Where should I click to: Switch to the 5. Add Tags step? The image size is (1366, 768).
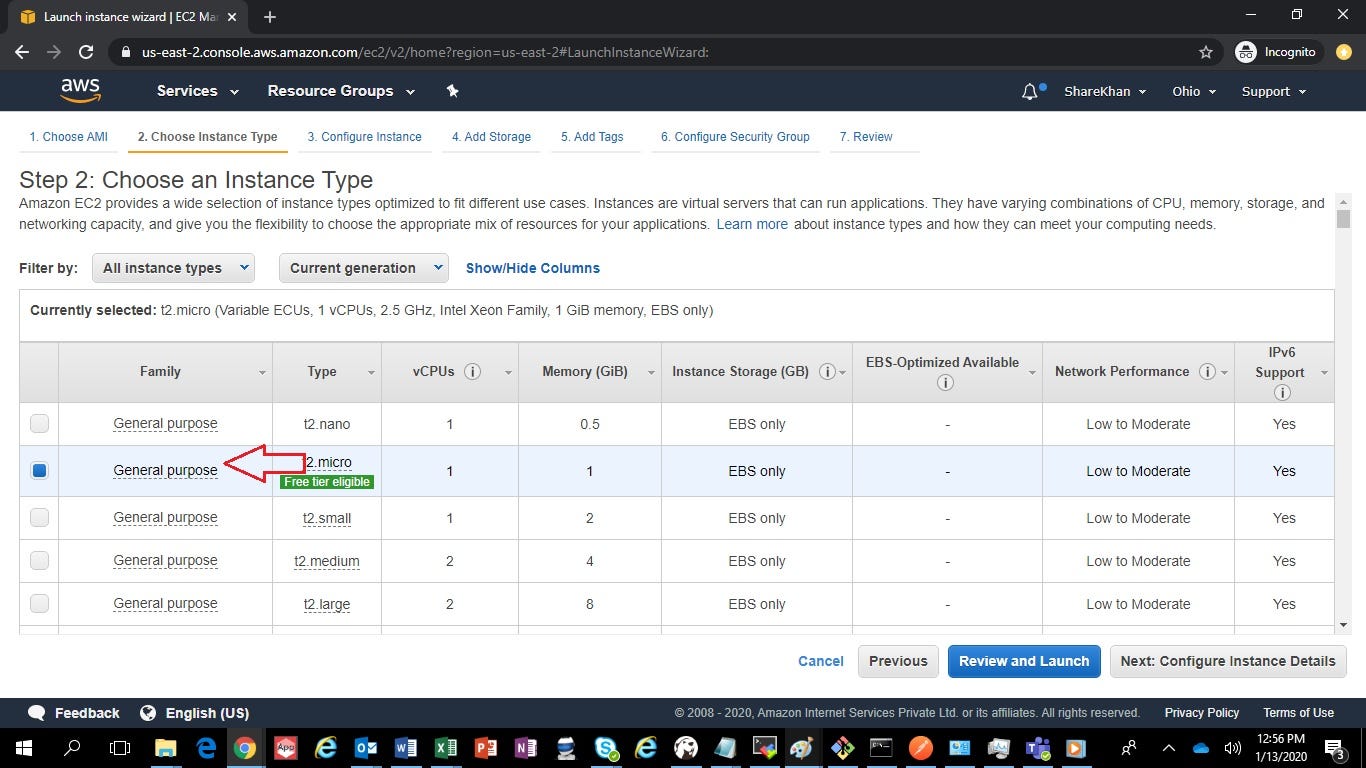[592, 137]
